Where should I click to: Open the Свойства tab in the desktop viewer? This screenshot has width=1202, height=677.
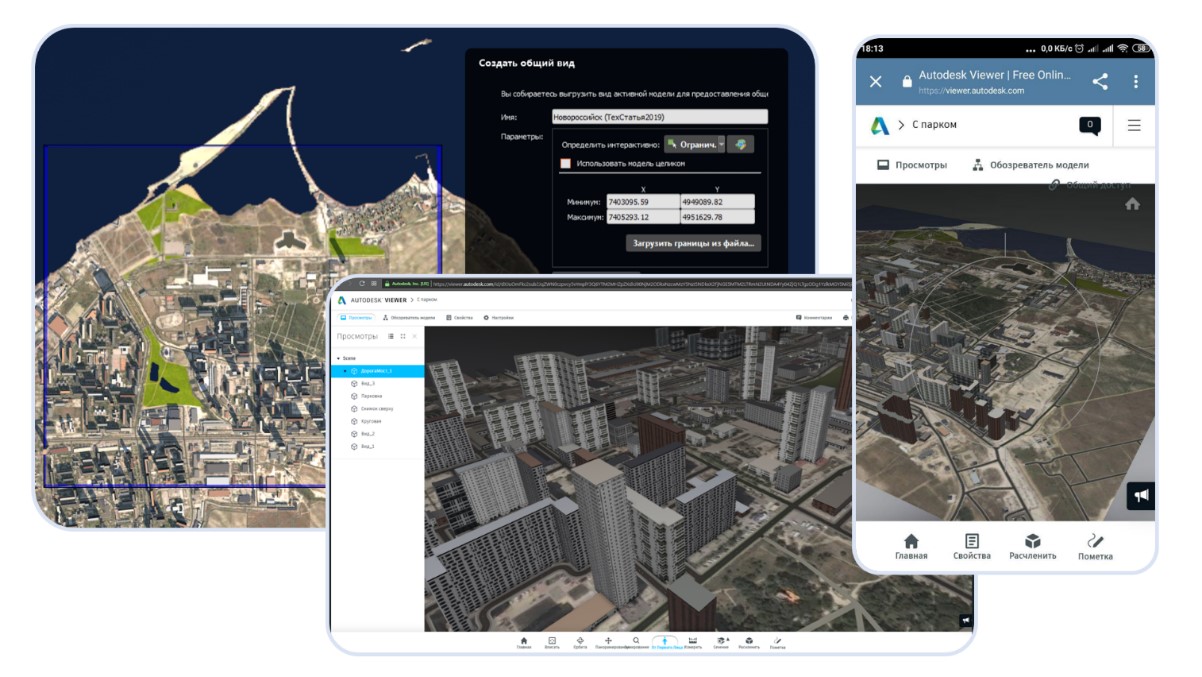pos(460,317)
